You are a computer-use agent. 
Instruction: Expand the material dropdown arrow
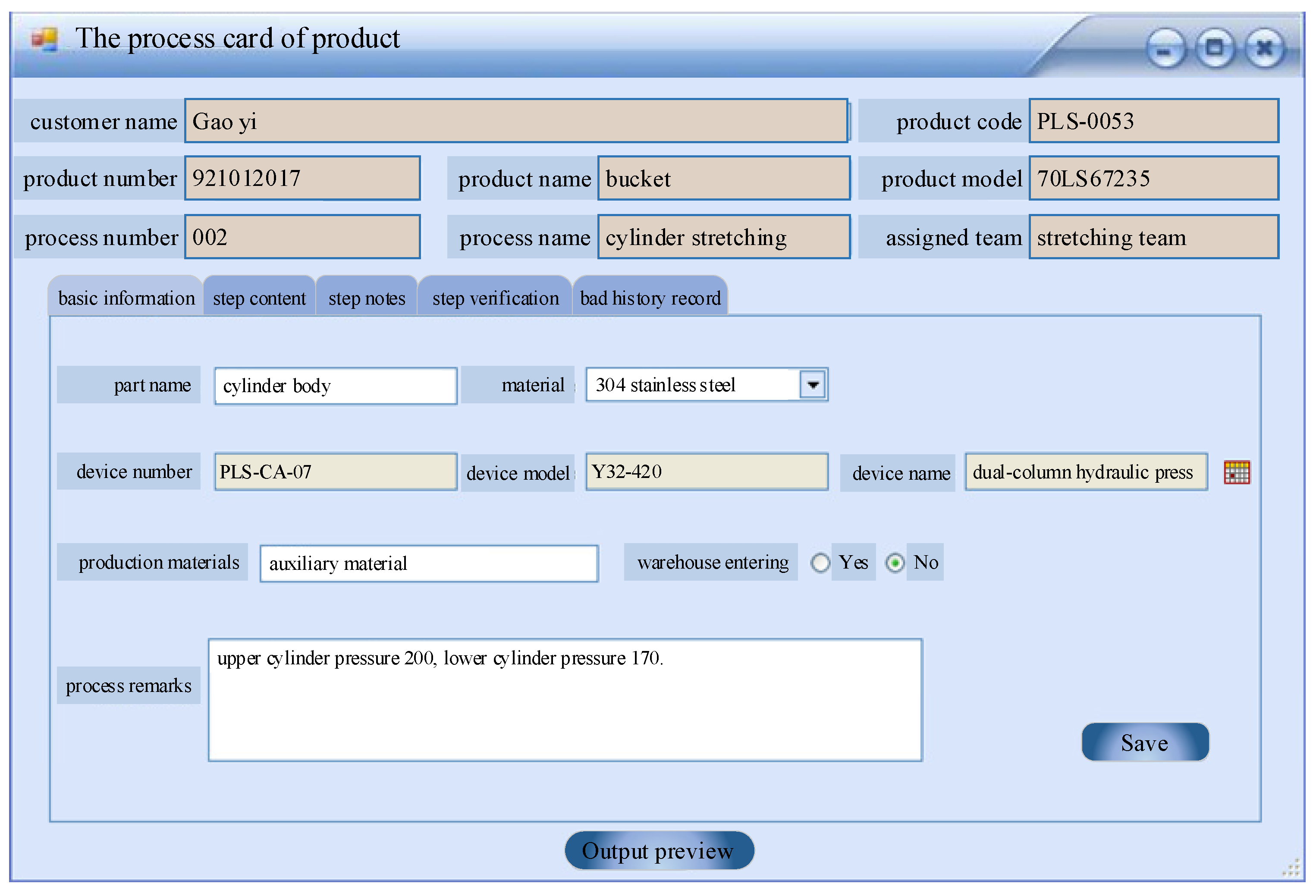click(813, 385)
